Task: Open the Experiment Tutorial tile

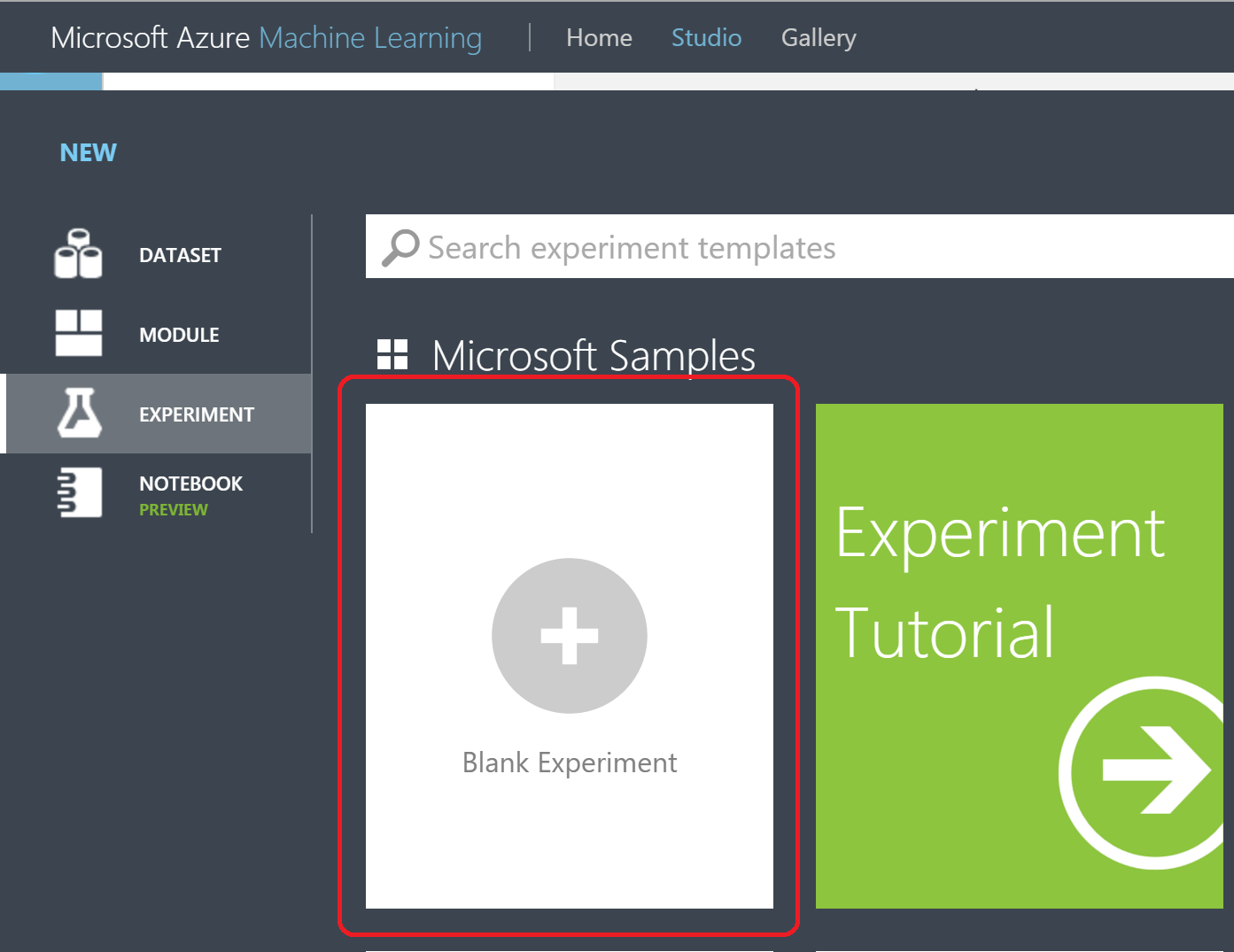Action: (1020, 656)
